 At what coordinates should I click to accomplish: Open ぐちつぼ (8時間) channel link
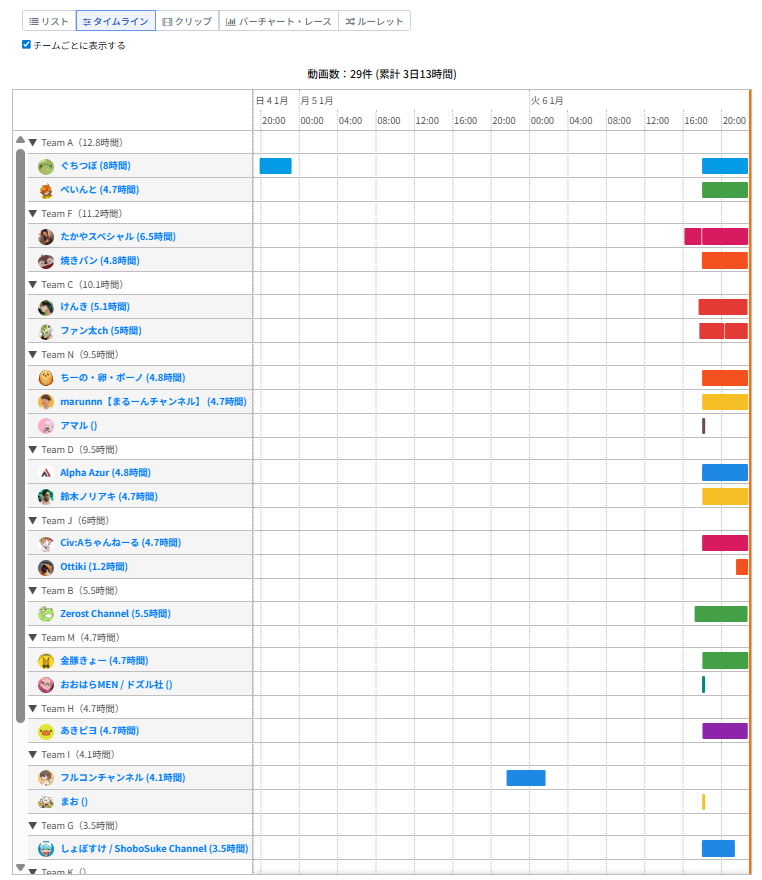pos(95,166)
